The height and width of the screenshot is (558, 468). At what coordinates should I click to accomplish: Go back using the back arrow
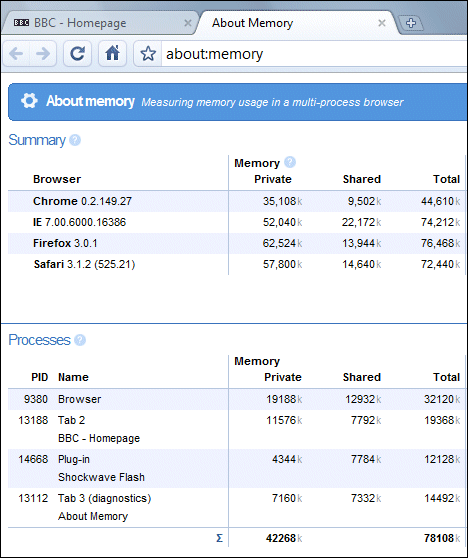[16, 54]
